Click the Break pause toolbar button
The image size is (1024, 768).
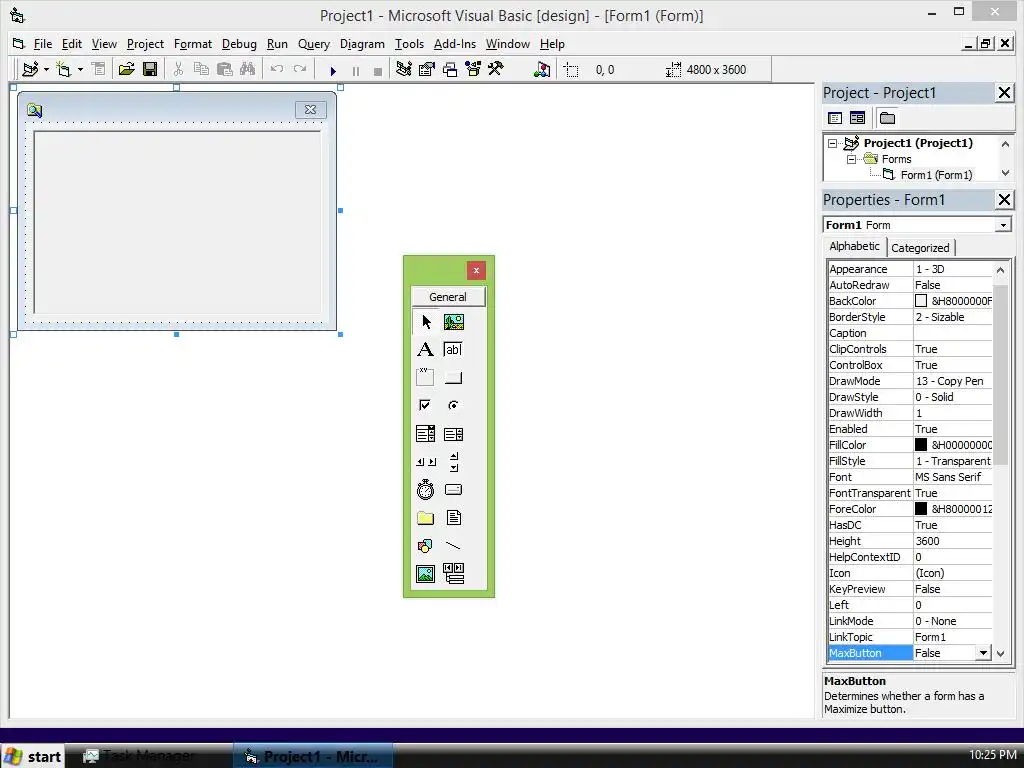coord(356,71)
